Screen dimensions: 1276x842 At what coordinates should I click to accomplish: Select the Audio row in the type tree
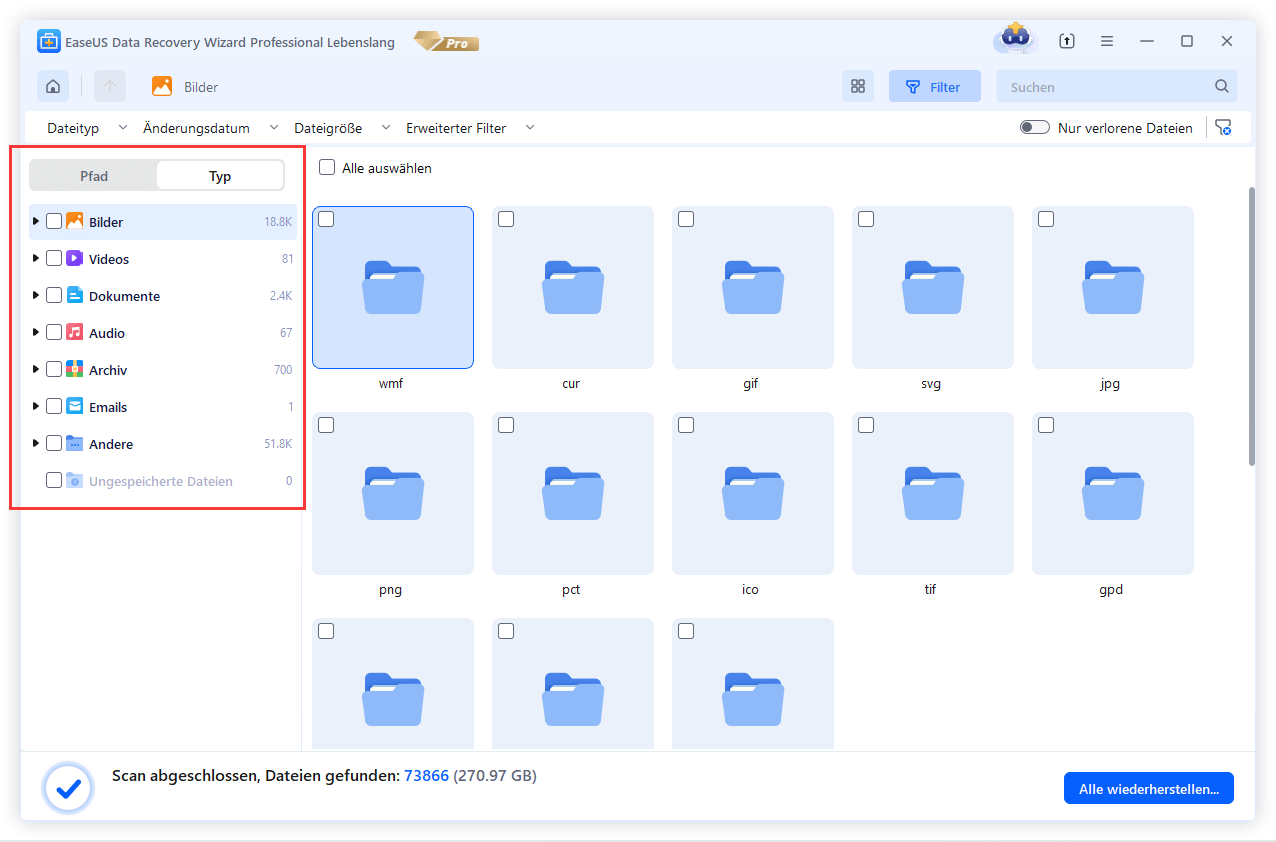[163, 333]
